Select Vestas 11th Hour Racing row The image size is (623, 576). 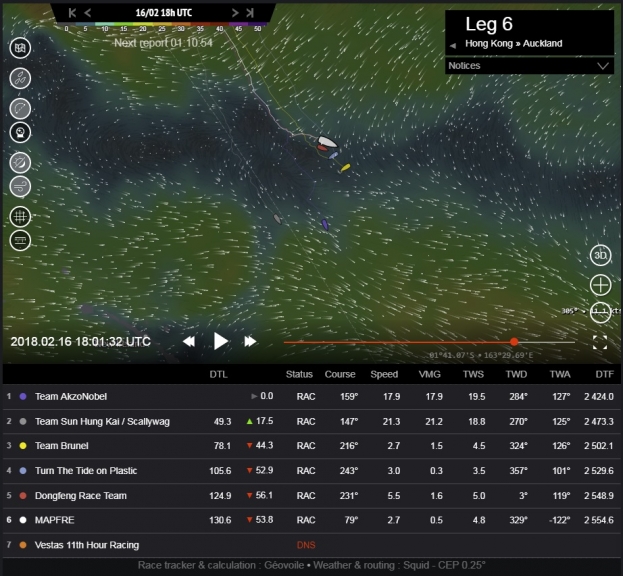(x=312, y=545)
